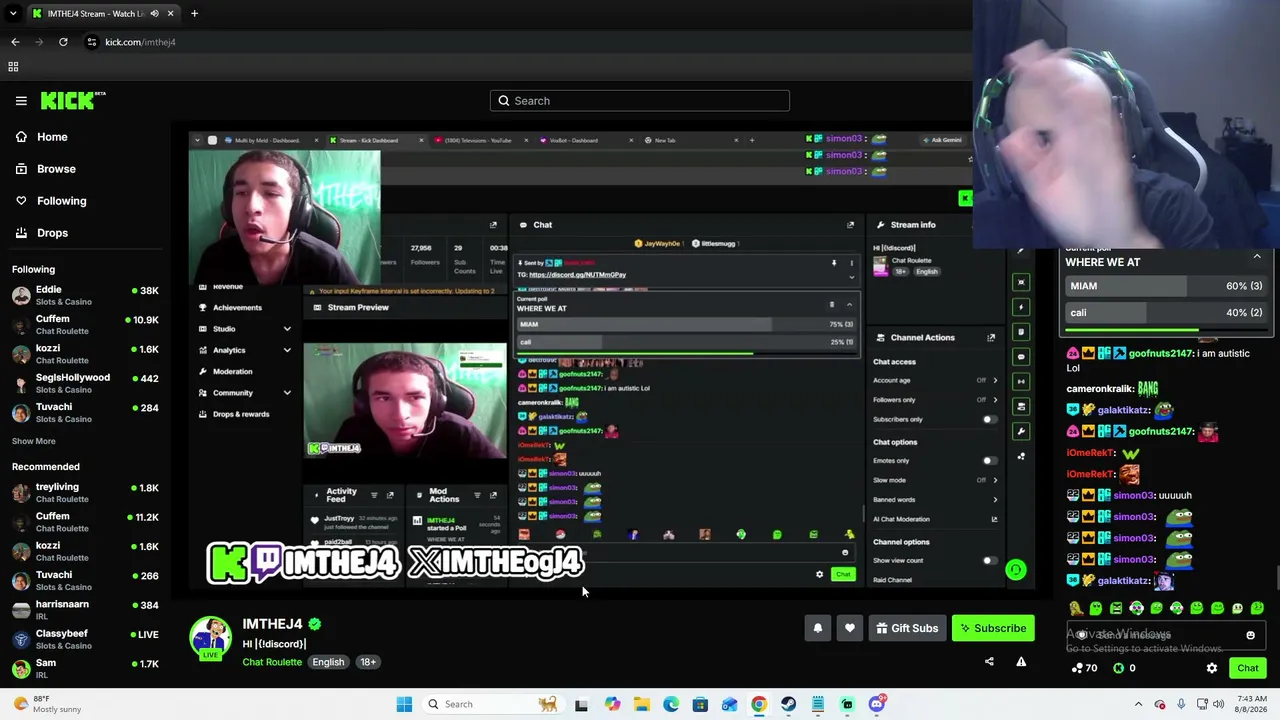This screenshot has height=720, width=1280.
Task: Open the Browse section
Action: [x=56, y=169]
